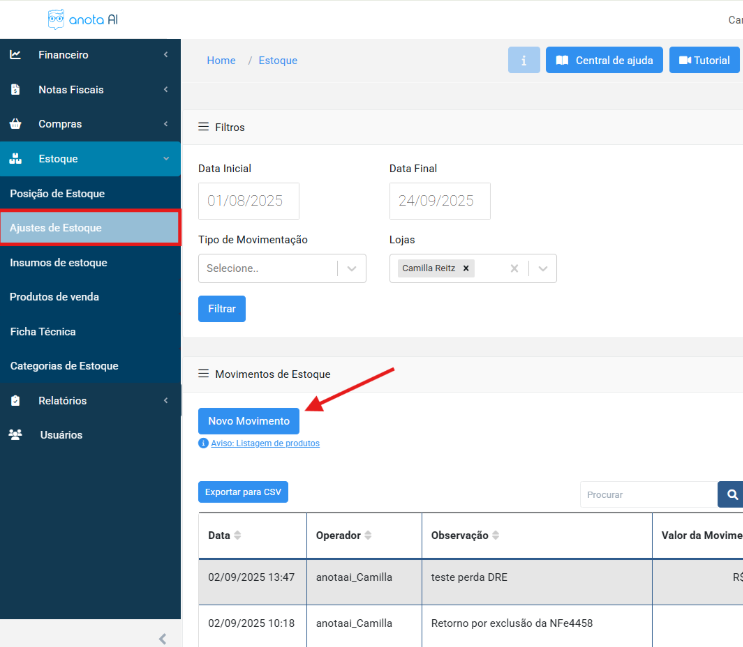Open the Aviso: Listagem de produtos link
743x647 pixels.
tap(264, 443)
